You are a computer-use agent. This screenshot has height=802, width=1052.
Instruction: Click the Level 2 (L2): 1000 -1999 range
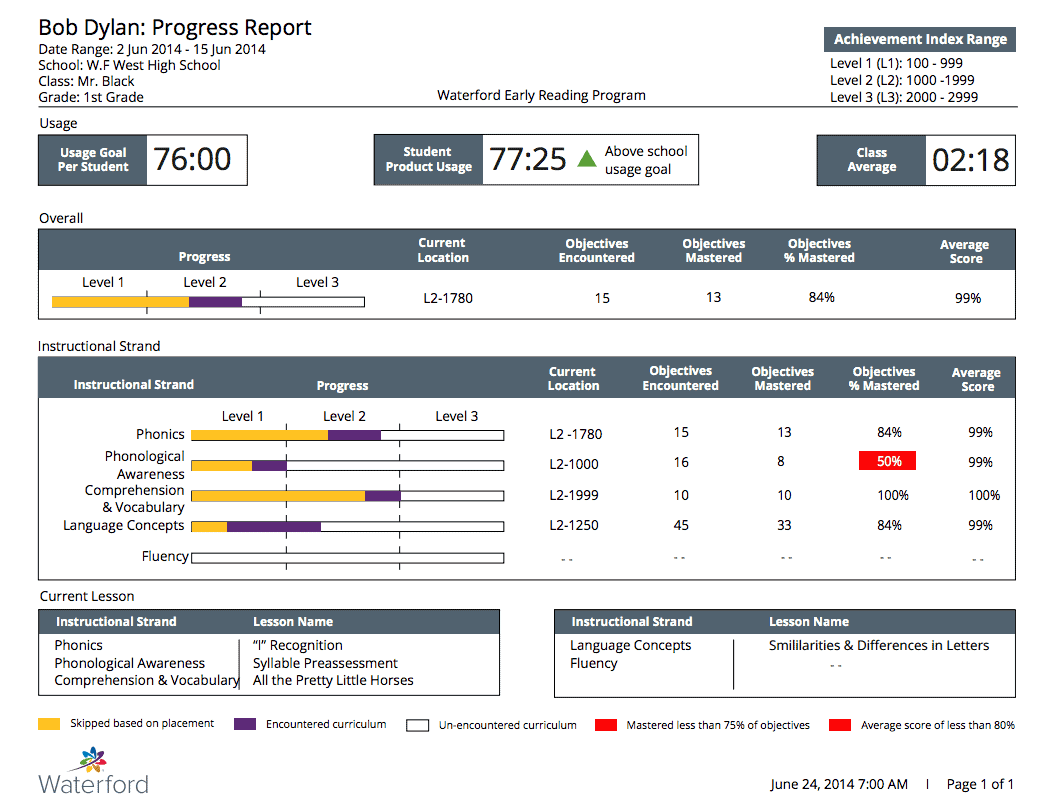click(902, 80)
